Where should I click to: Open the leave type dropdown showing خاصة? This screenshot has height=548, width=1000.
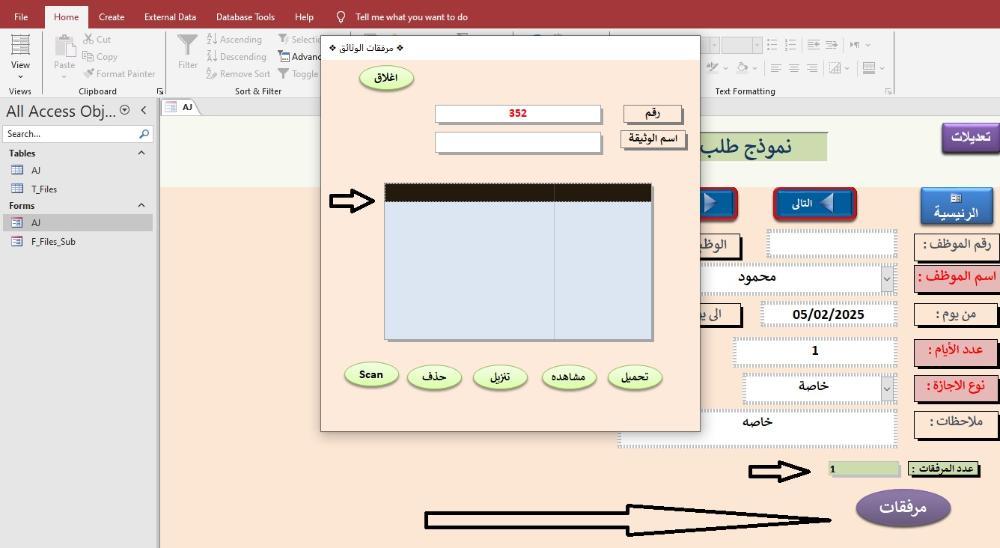[x=887, y=387]
